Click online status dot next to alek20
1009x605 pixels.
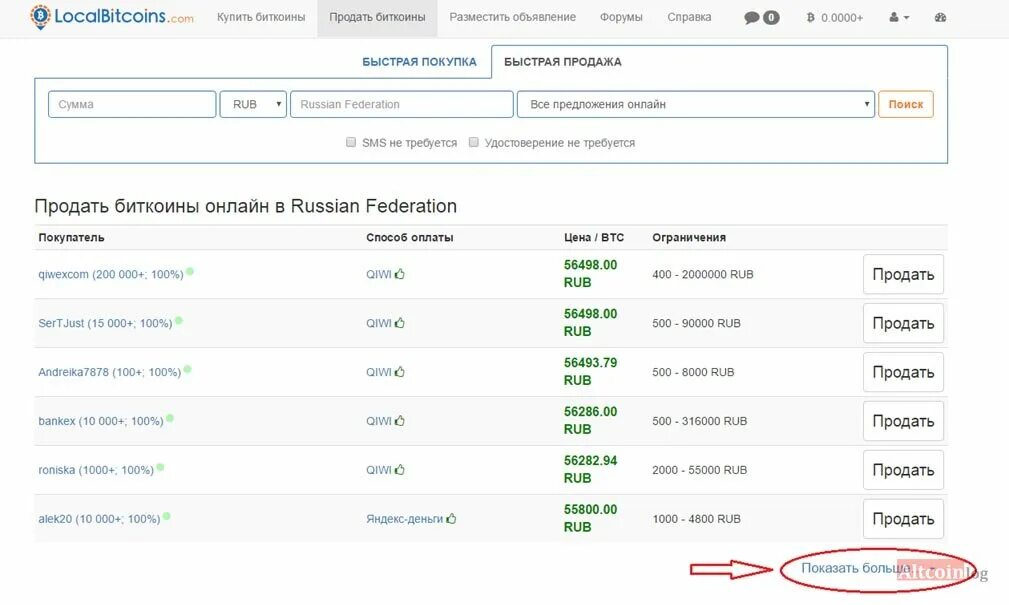(167, 516)
